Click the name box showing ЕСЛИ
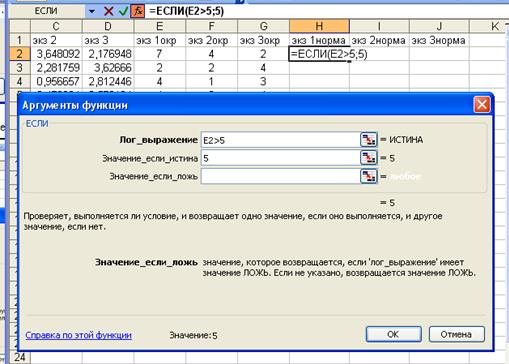 pyautogui.click(x=46, y=11)
